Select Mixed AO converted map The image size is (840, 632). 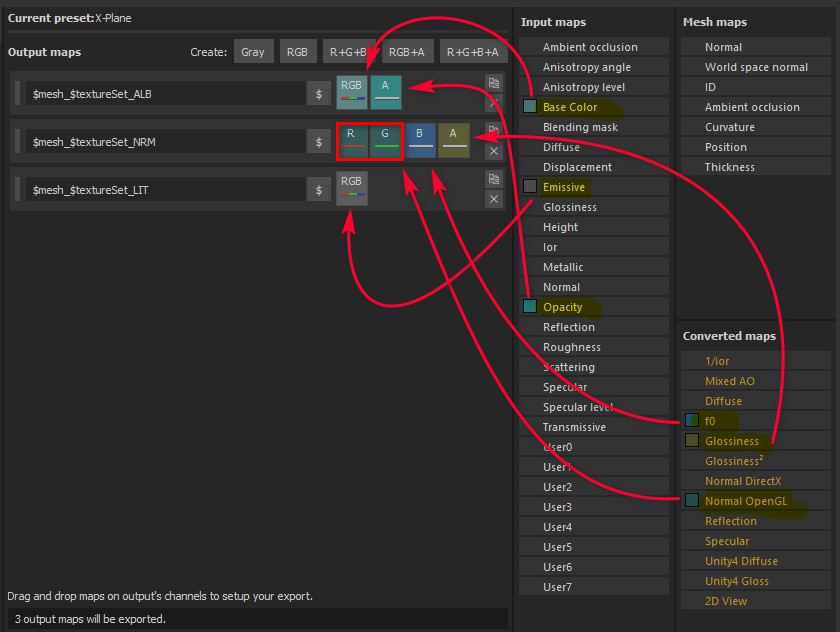pyautogui.click(x=755, y=381)
